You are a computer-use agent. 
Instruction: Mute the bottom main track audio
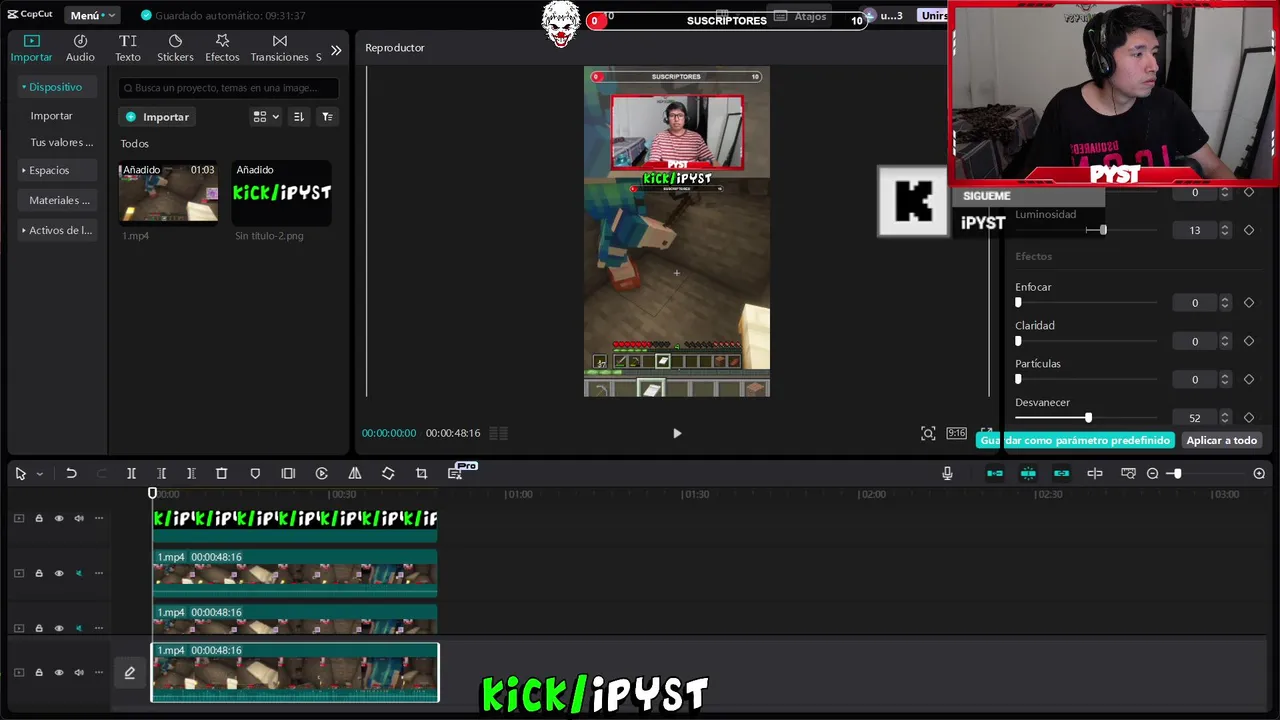point(79,672)
